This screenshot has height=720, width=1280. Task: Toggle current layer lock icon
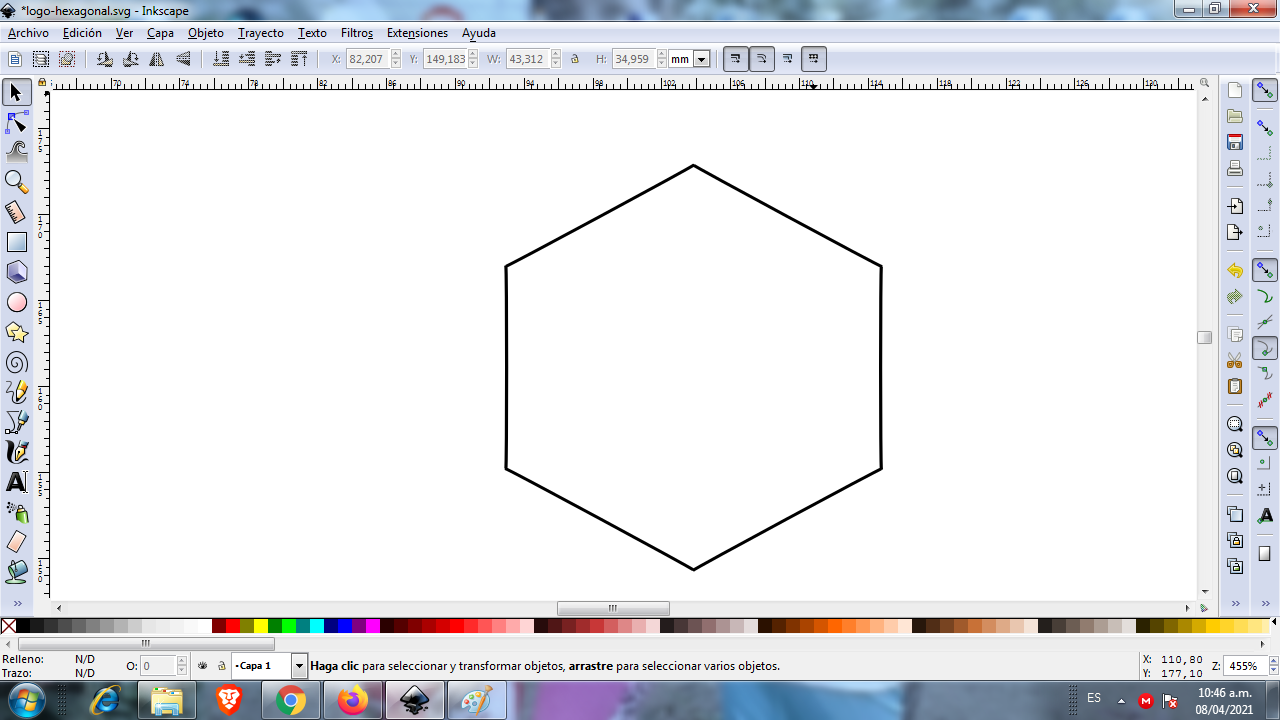tap(222, 665)
